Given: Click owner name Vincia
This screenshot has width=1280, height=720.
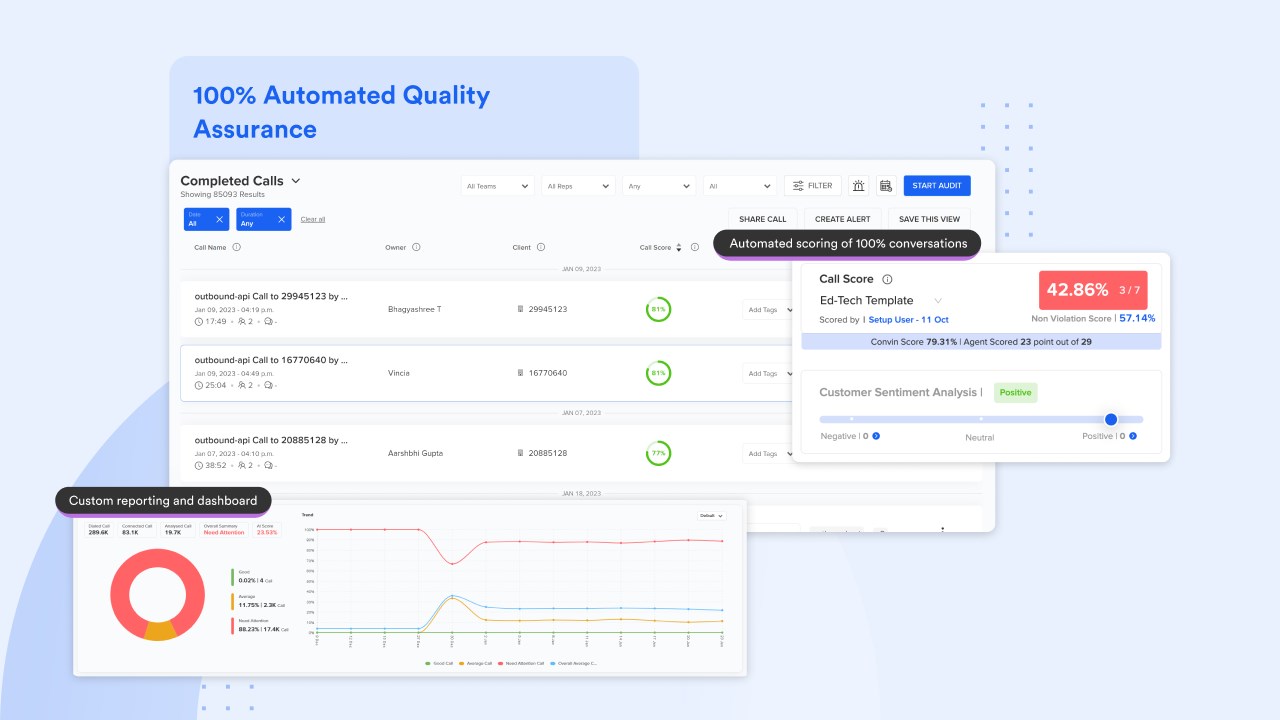Looking at the screenshot, I should tap(399, 373).
